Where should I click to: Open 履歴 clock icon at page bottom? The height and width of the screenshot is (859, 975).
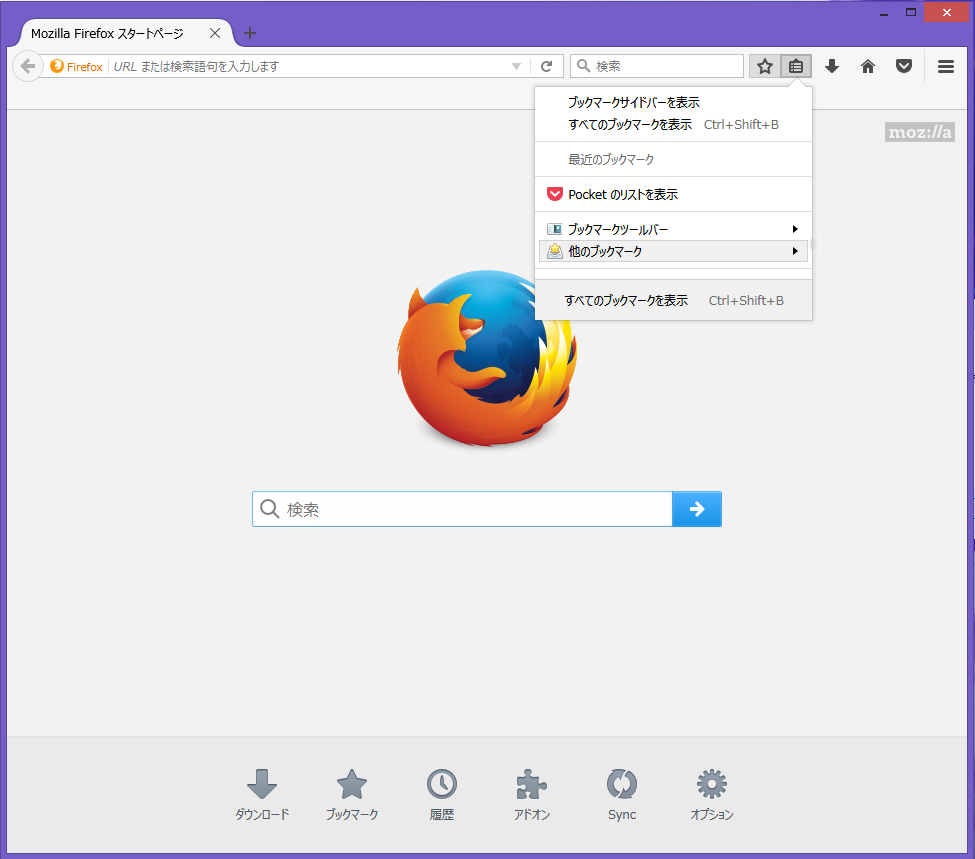click(442, 784)
